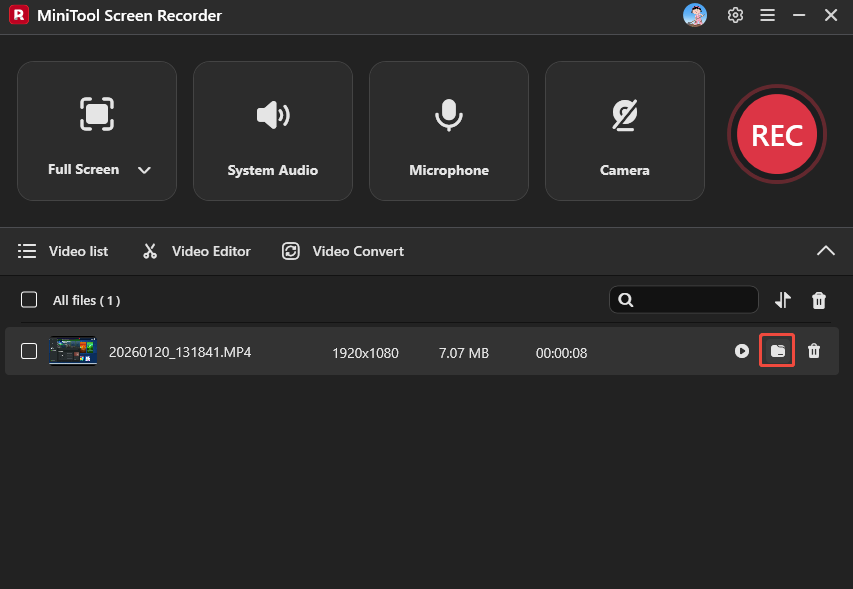
Task: Open the Full Screen recording area dropdown
Action: point(144,169)
